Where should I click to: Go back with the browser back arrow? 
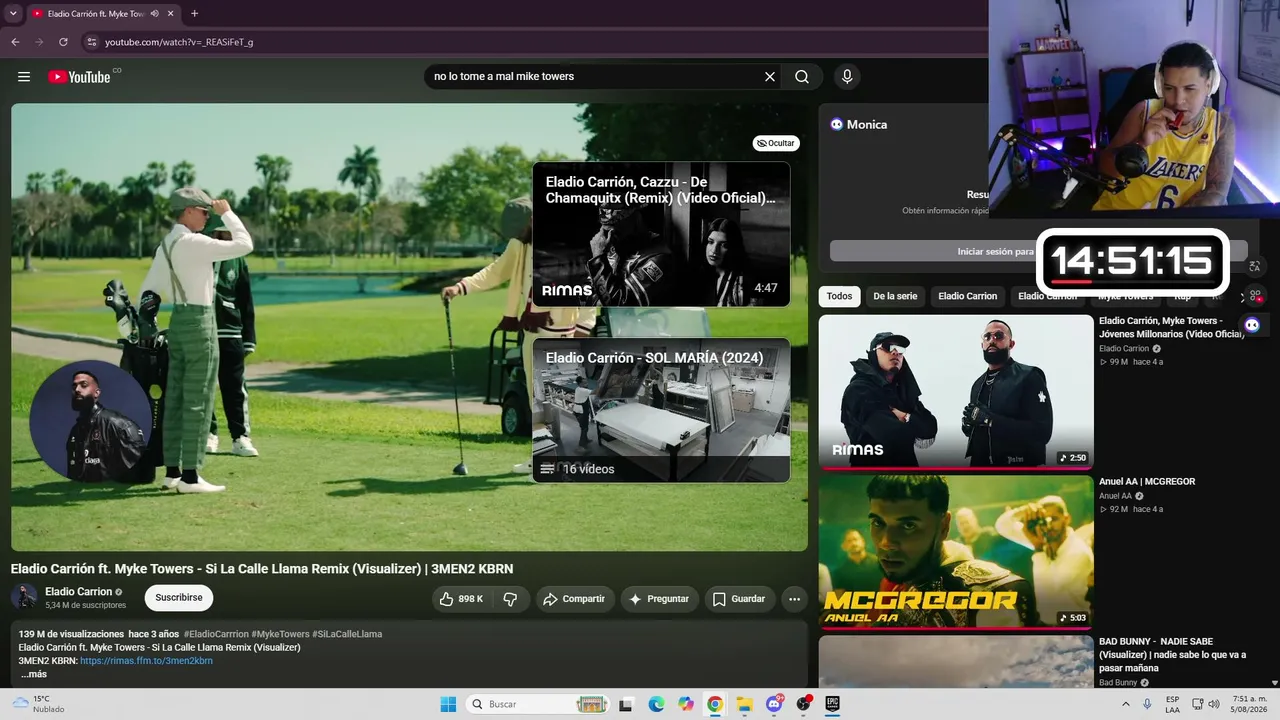15,42
